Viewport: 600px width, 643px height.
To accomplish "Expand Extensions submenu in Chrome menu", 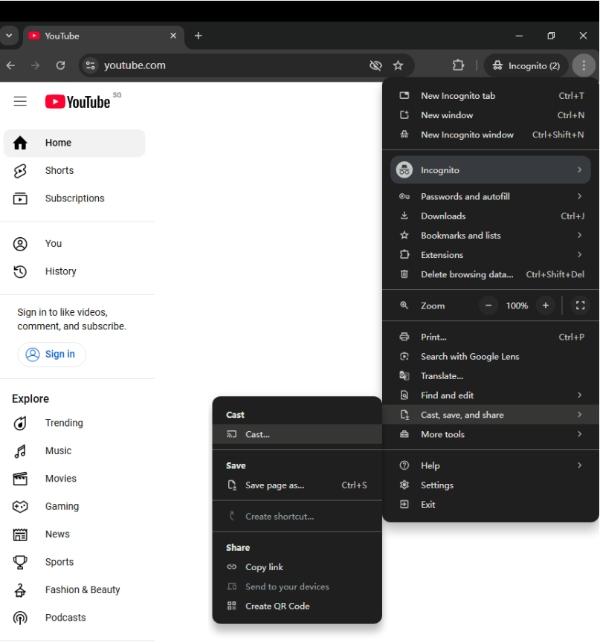I will (490, 255).
